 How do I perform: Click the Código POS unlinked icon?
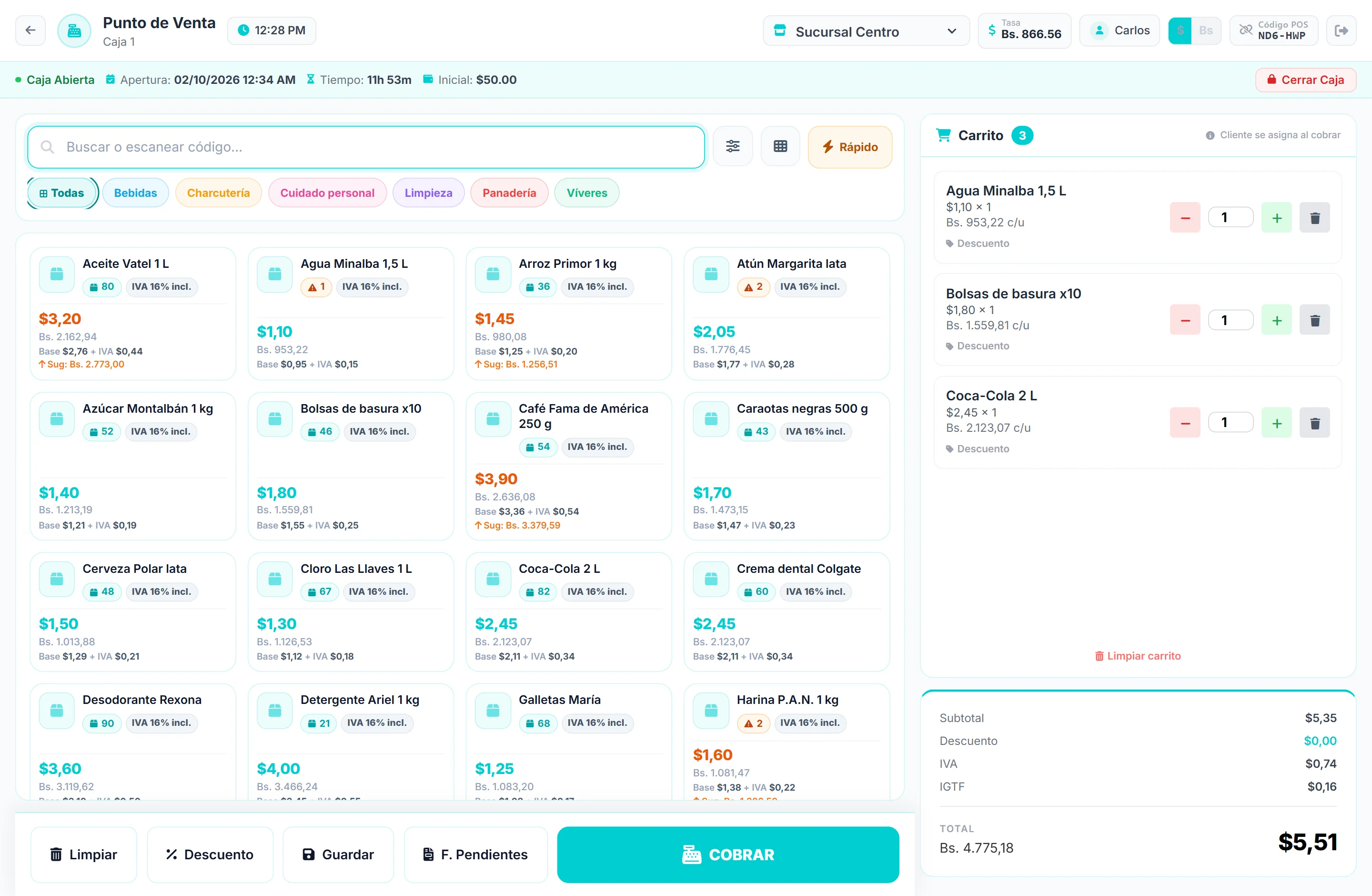tap(1246, 30)
